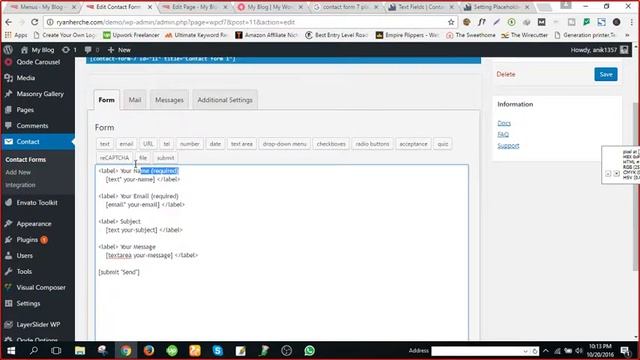
Task: Switch to Additional Settings tab
Action: [225, 100]
